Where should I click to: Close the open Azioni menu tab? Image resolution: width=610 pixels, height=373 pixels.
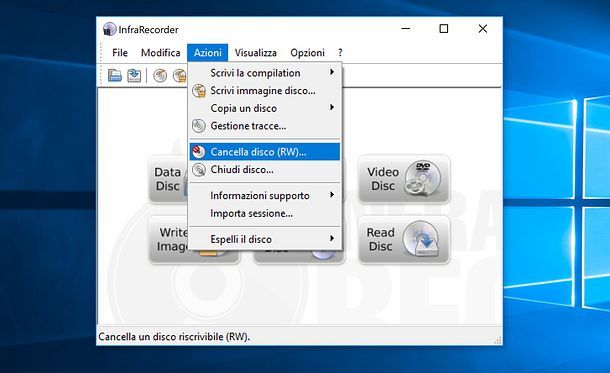point(207,53)
